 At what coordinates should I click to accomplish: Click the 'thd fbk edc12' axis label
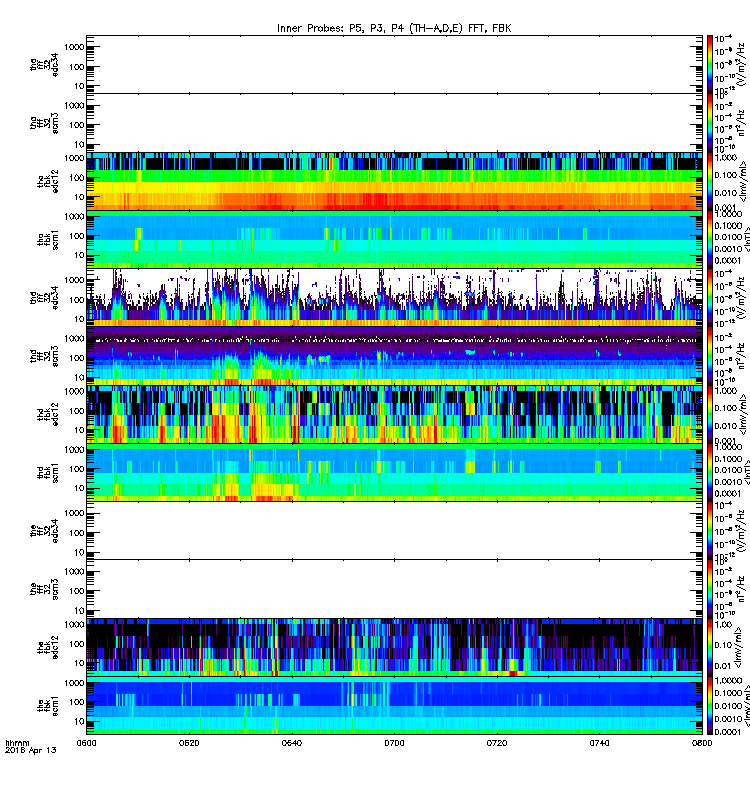[48, 414]
